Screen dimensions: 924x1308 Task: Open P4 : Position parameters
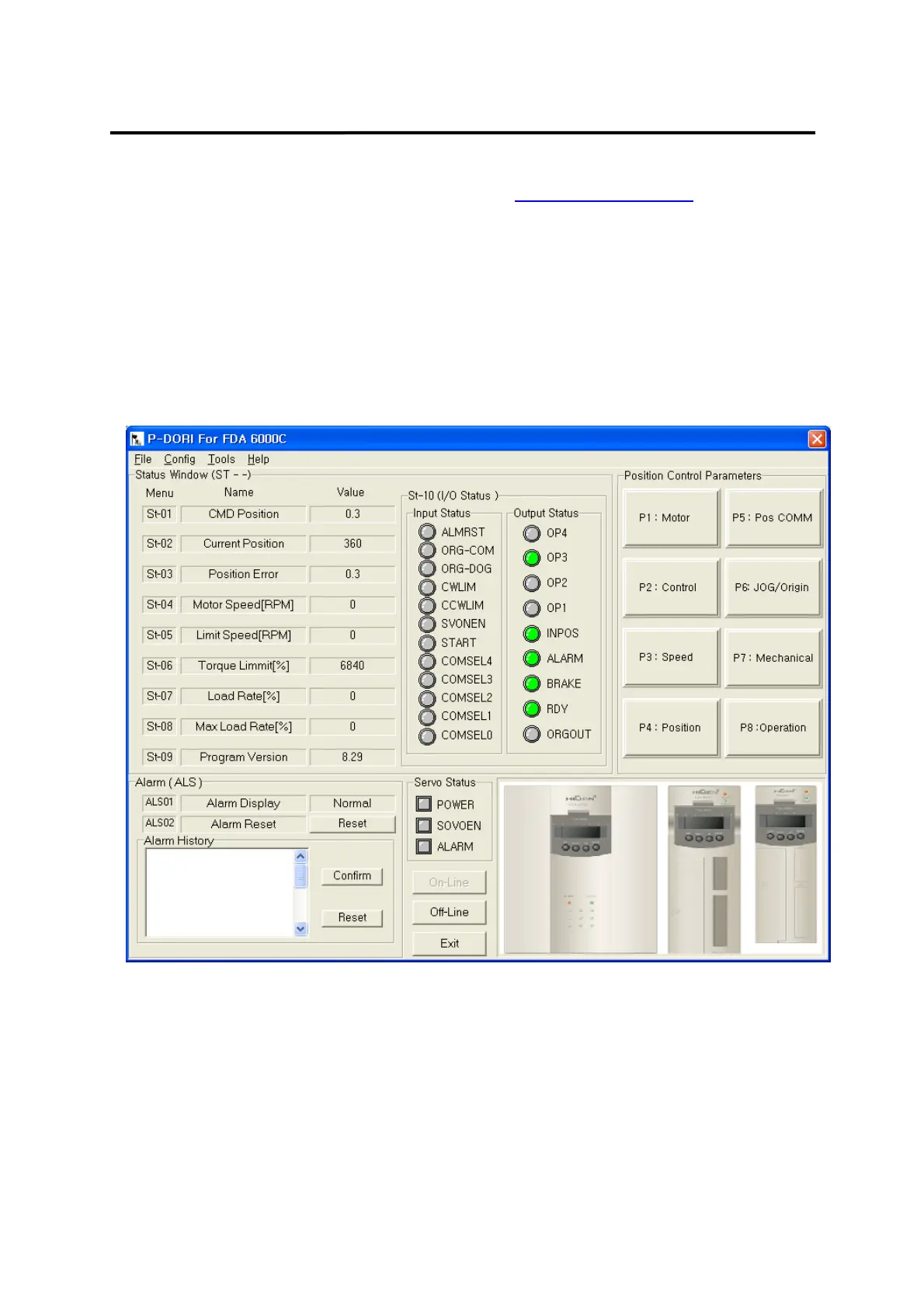[x=671, y=728]
